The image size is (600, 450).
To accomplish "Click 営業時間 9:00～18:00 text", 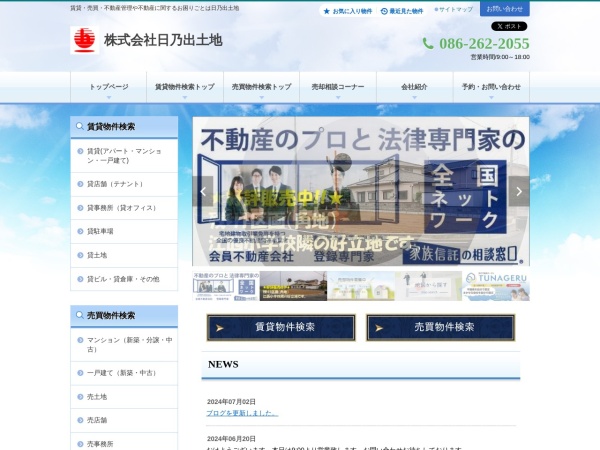I will click(x=500, y=57).
